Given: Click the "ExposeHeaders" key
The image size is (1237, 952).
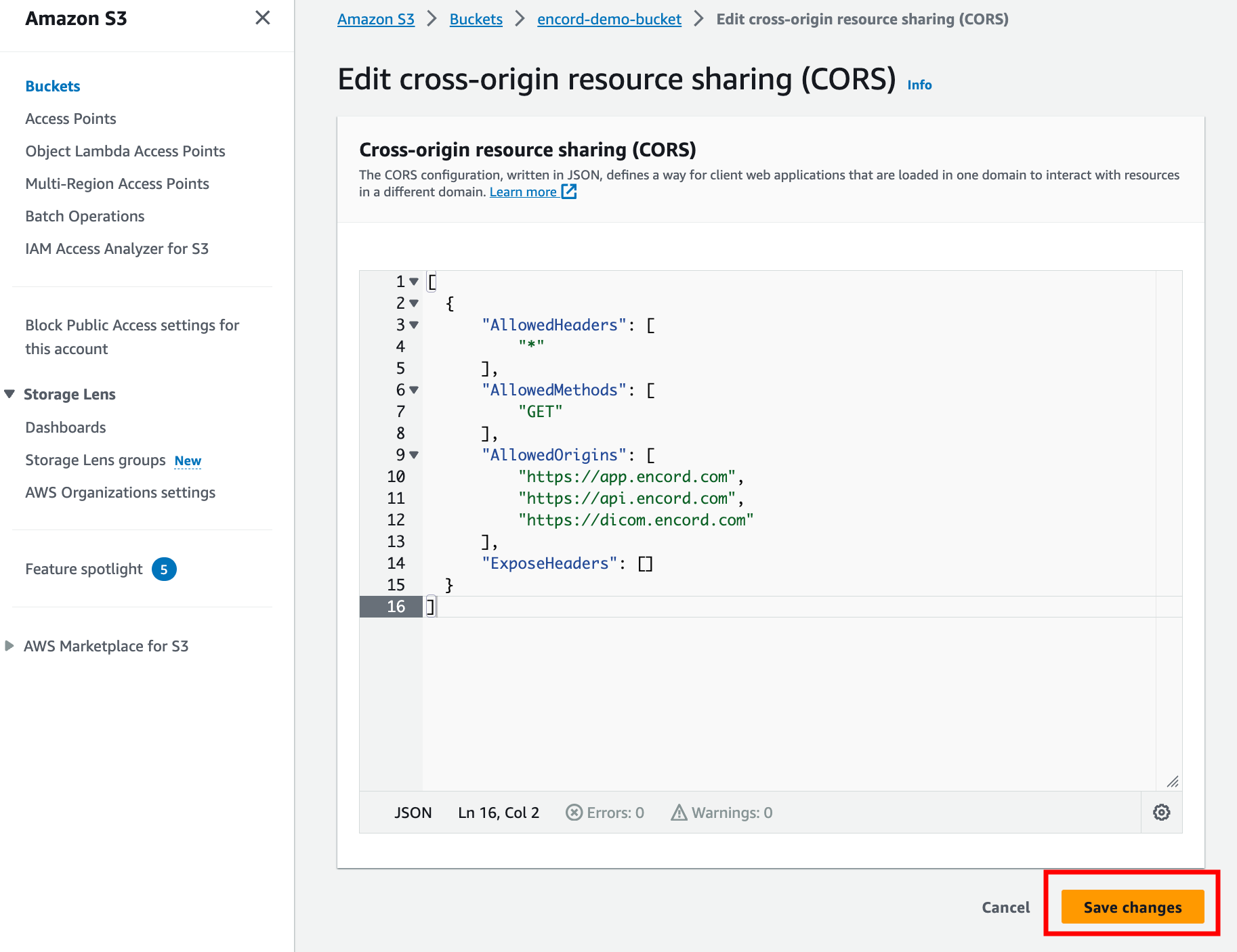Looking at the screenshot, I should (x=549, y=563).
